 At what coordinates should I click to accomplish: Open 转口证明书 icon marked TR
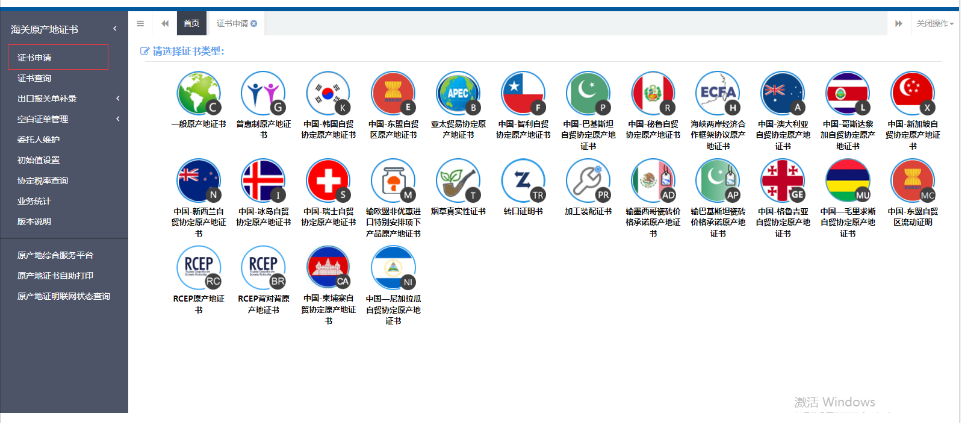coord(523,180)
